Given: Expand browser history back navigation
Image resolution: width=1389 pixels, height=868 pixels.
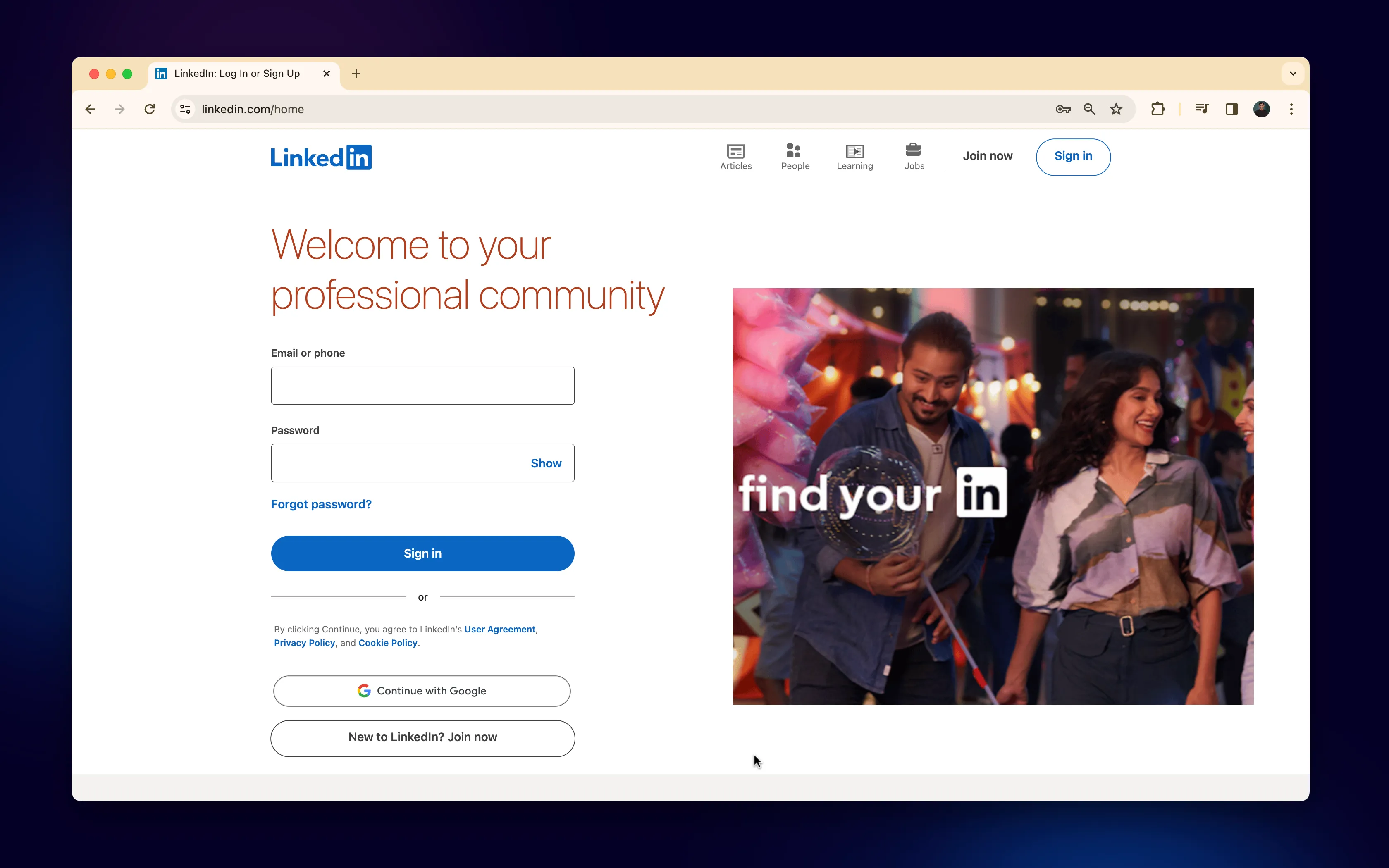Looking at the screenshot, I should click(90, 109).
